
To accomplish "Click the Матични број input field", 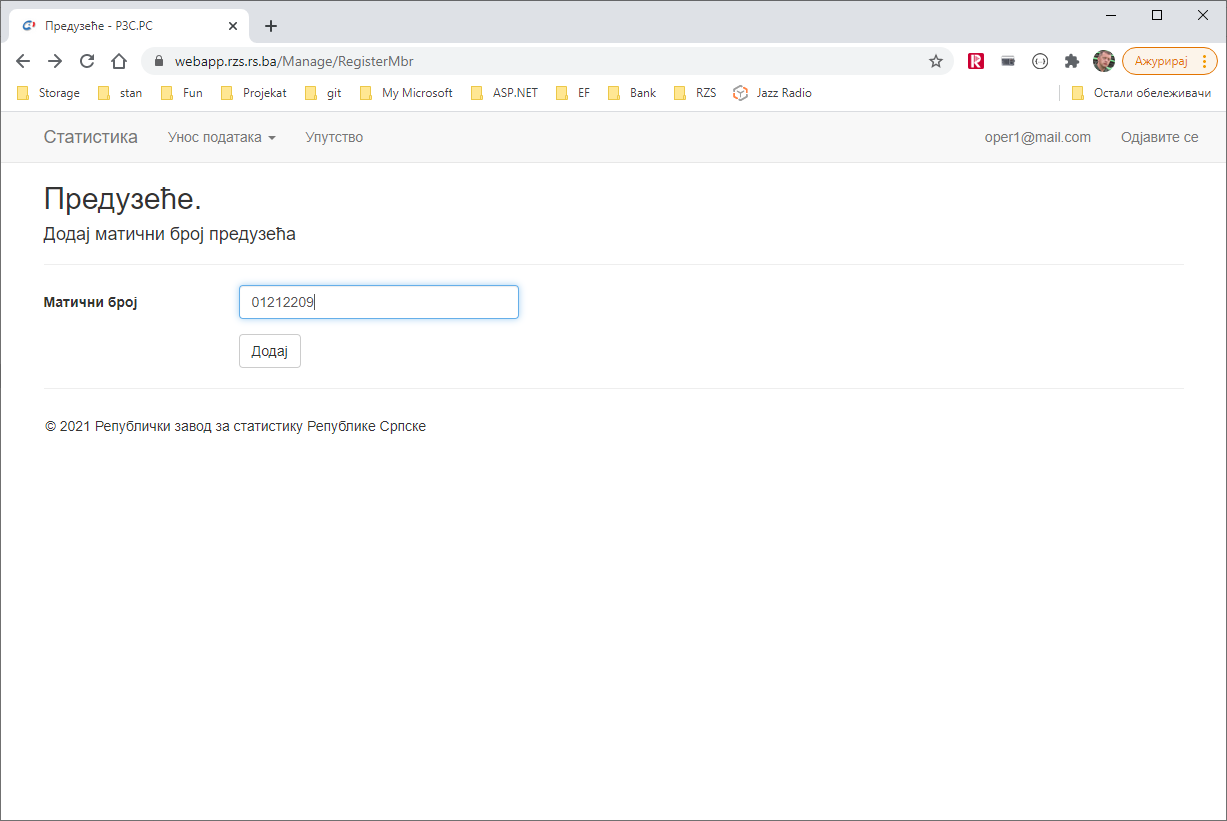I will (x=378, y=302).
